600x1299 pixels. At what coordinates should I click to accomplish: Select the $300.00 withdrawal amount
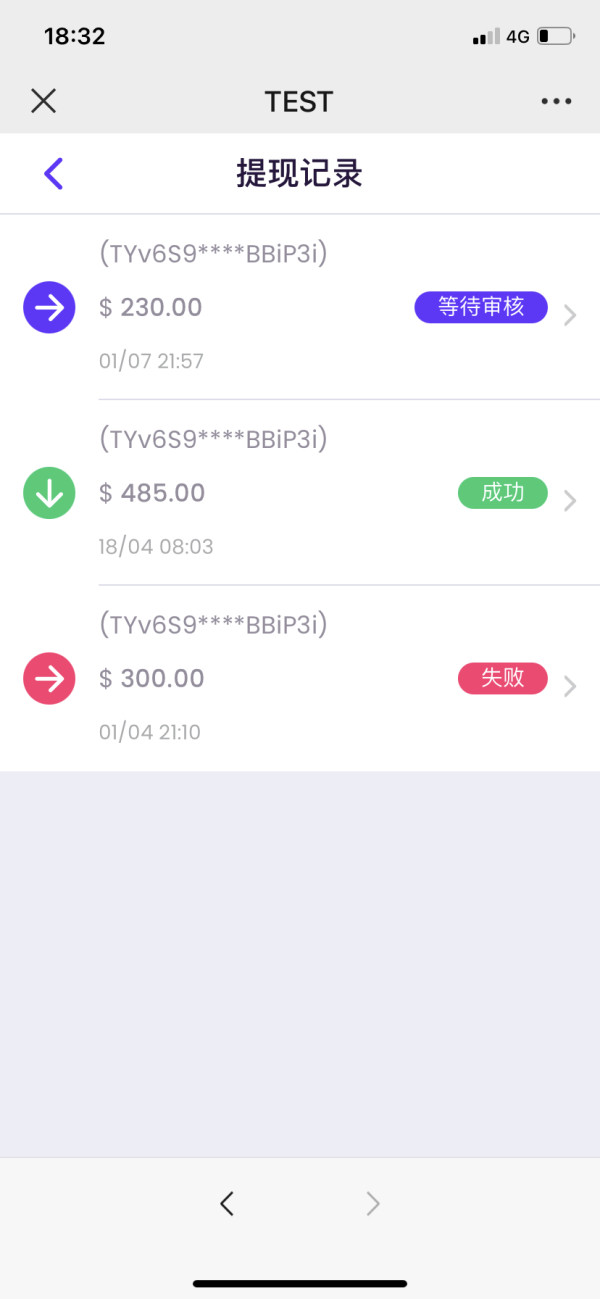(x=152, y=679)
